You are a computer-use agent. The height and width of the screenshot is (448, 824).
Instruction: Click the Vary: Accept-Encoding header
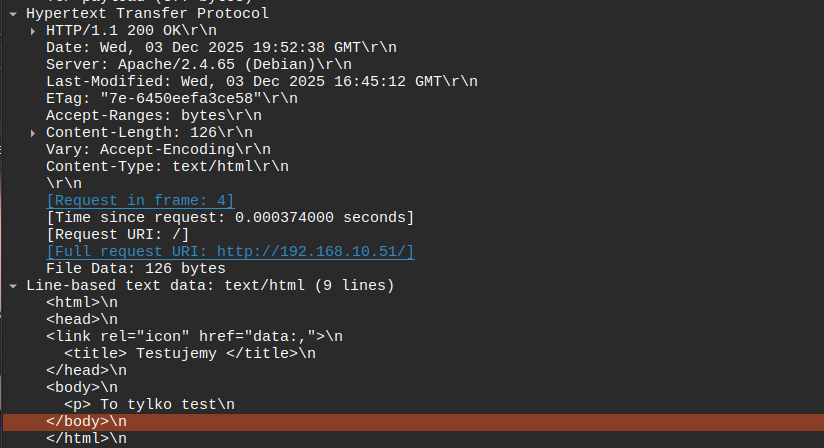pyautogui.click(x=158, y=149)
